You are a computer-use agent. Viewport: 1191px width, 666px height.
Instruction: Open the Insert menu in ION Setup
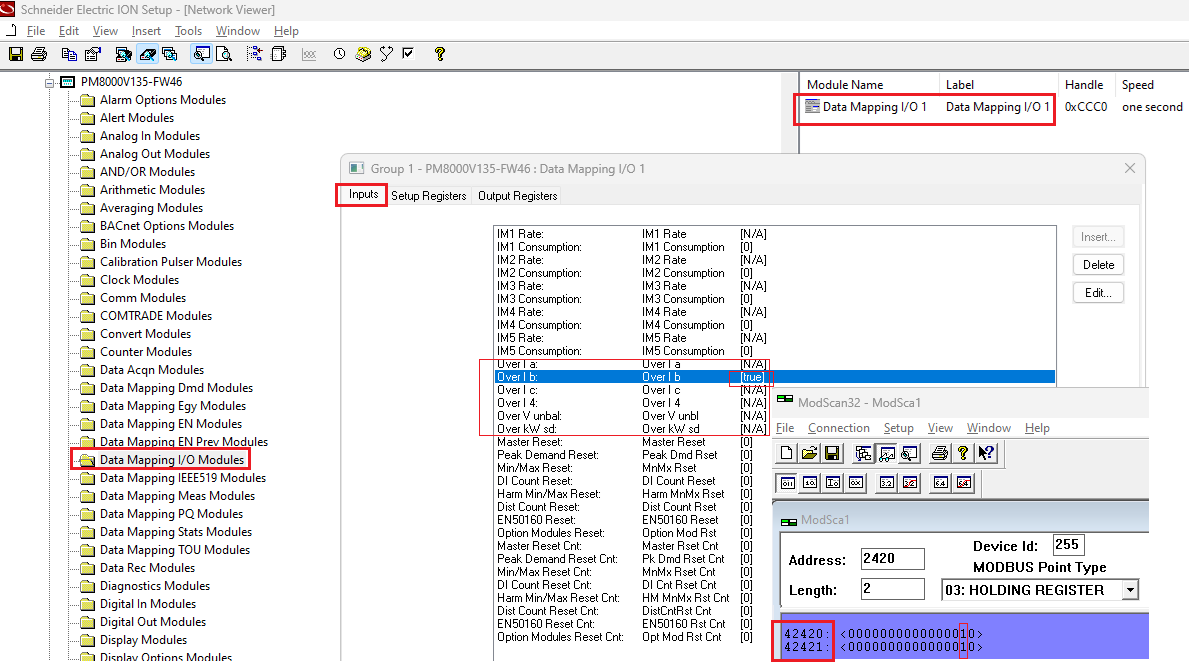[146, 31]
